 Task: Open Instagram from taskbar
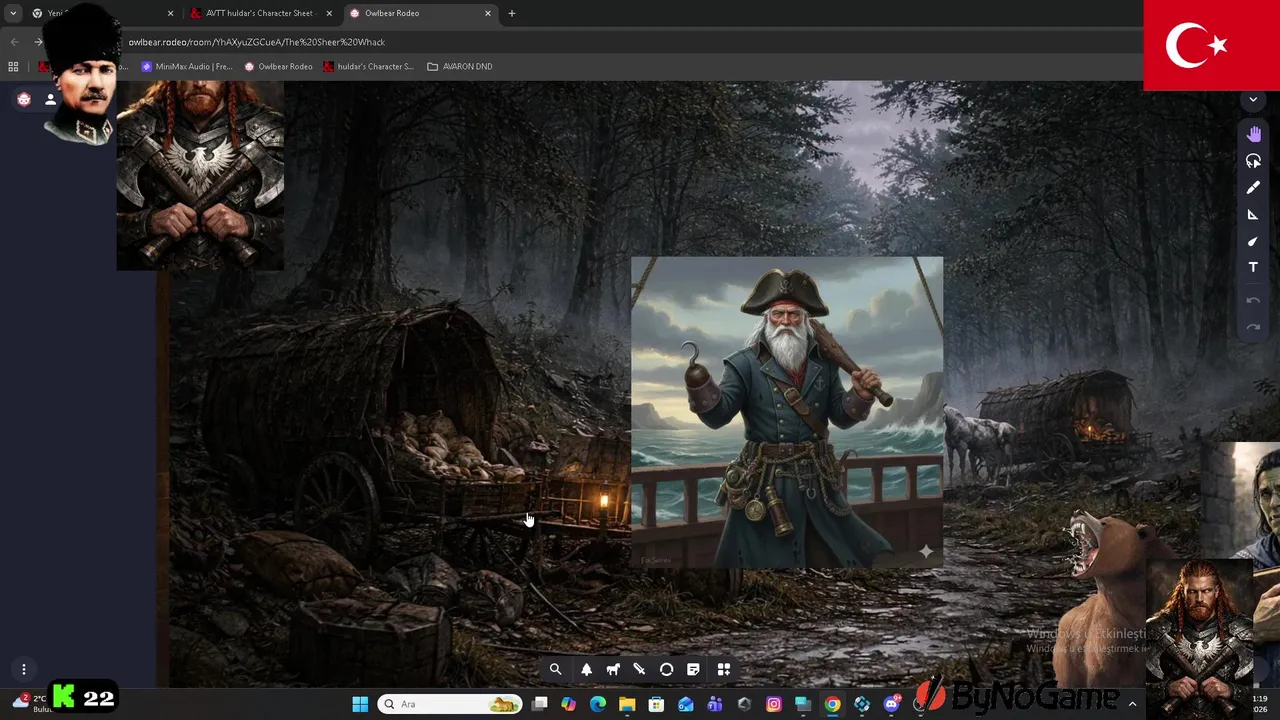[774, 704]
